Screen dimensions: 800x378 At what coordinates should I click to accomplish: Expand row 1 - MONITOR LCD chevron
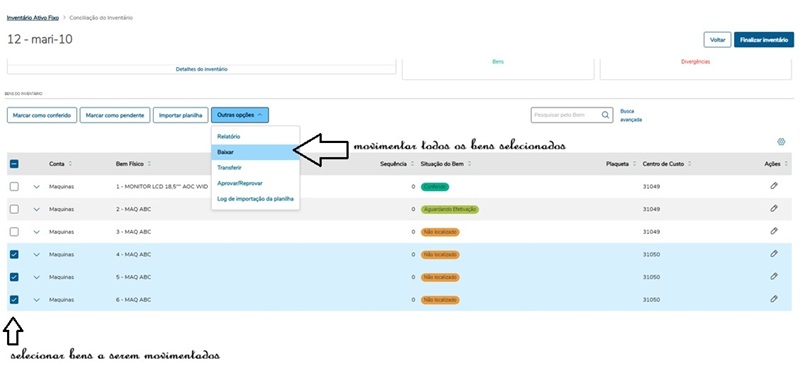(36, 187)
